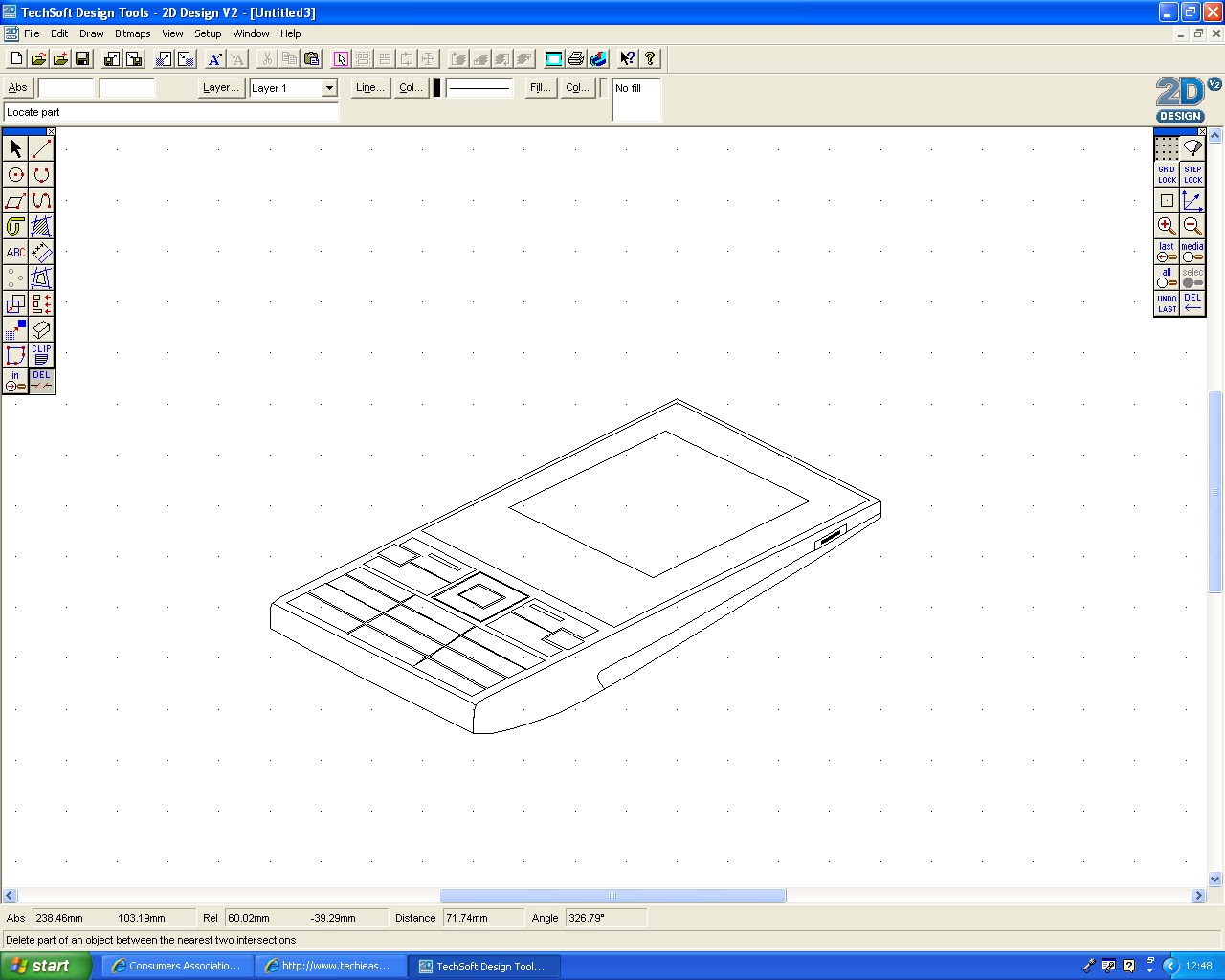Image resolution: width=1225 pixels, height=980 pixels.
Task: Open the Fill dialog
Action: tap(539, 87)
